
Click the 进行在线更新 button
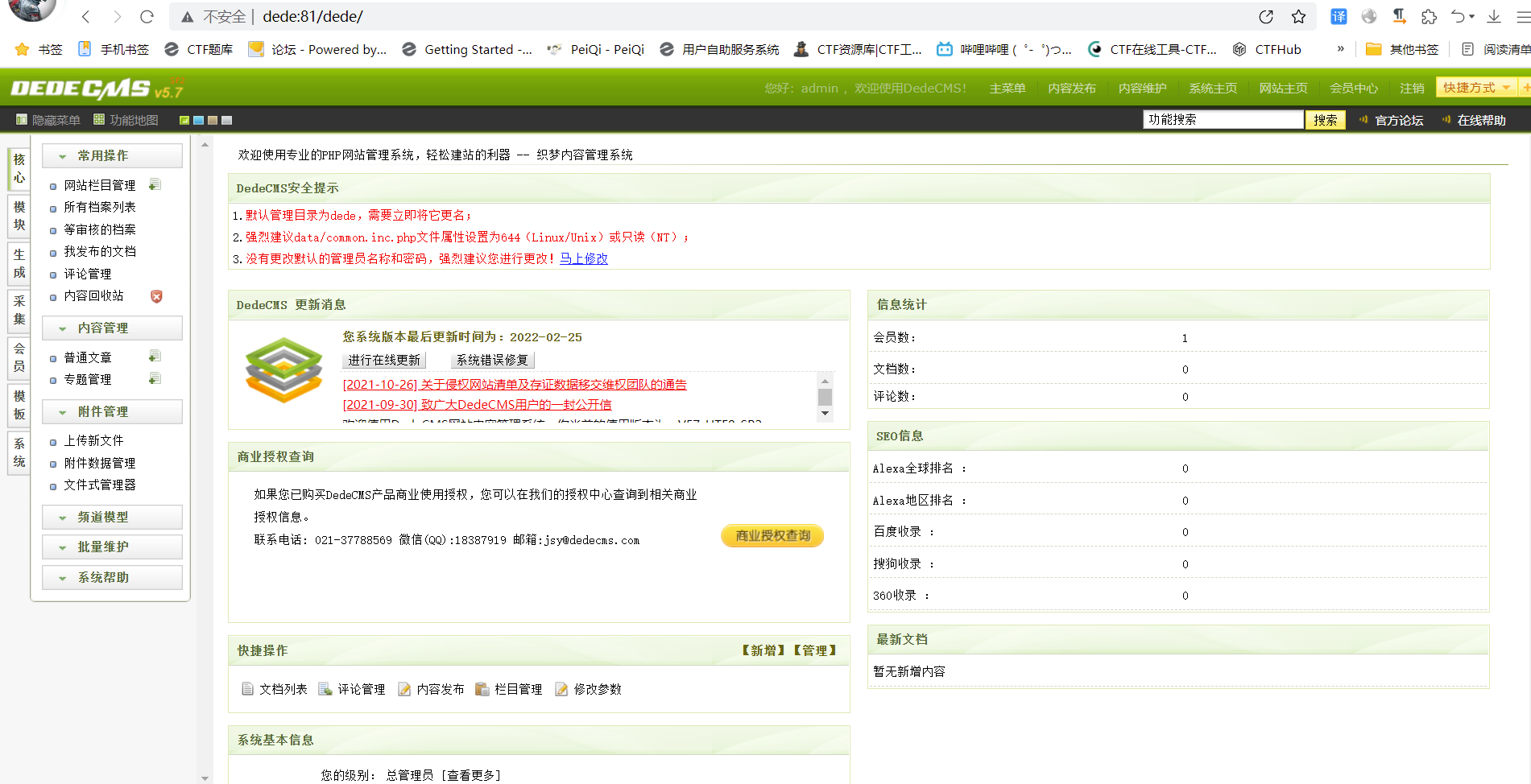coord(384,360)
